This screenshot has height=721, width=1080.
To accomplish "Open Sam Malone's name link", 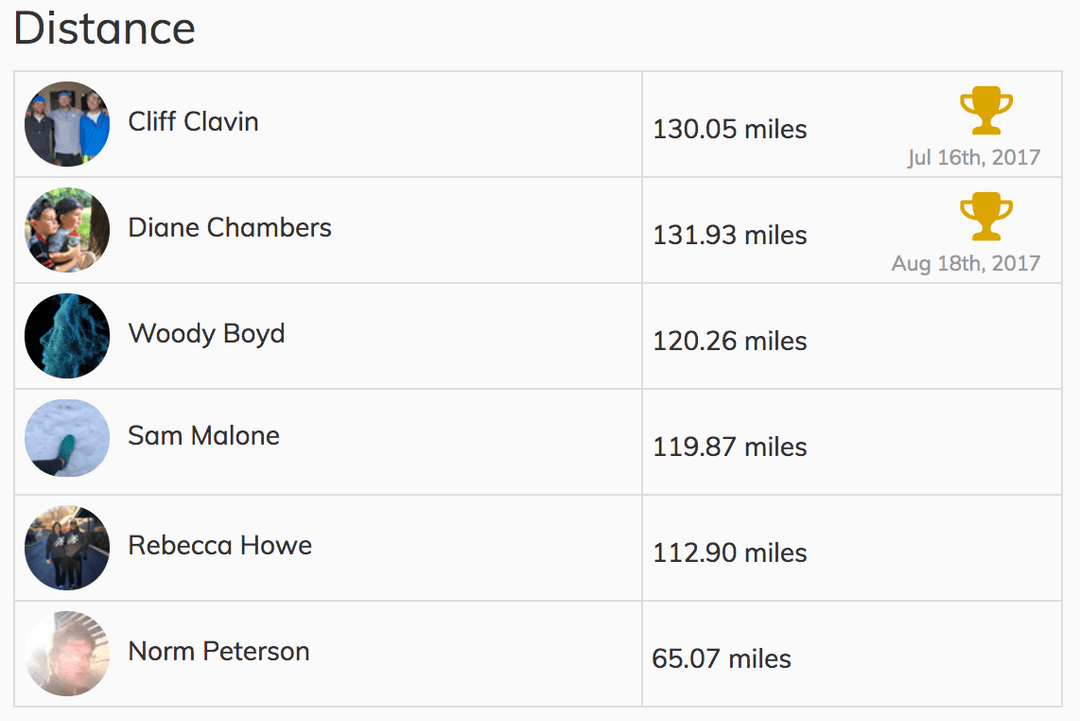I will coord(204,435).
